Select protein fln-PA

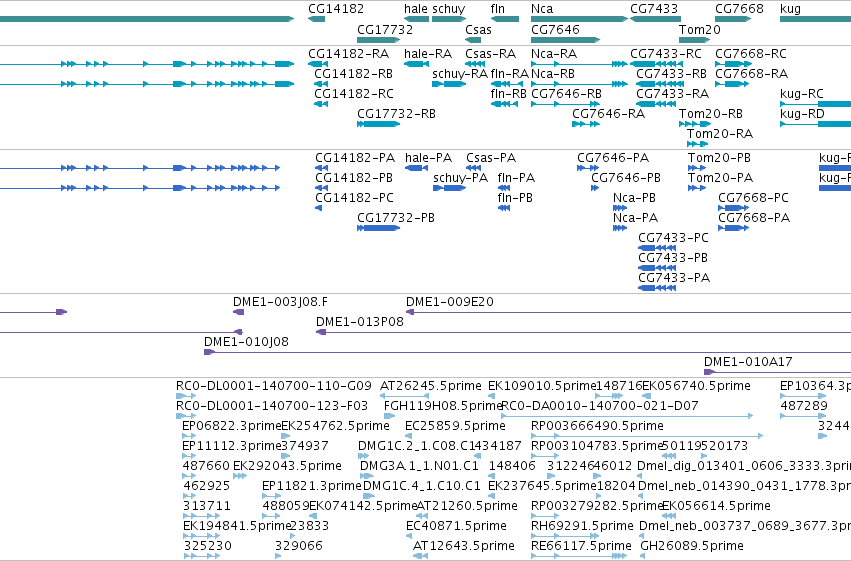coord(516,178)
